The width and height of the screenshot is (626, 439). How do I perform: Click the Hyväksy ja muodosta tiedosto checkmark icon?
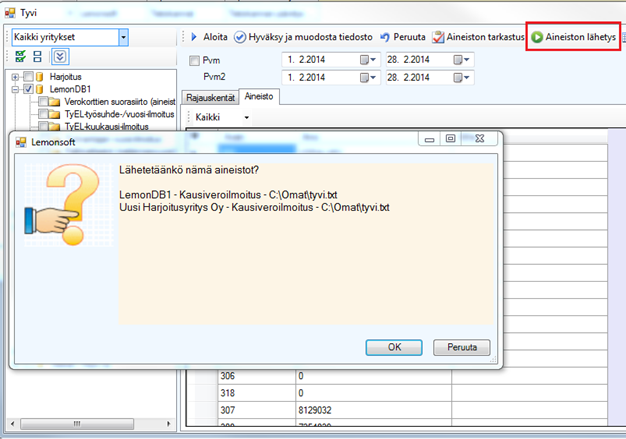(240, 37)
